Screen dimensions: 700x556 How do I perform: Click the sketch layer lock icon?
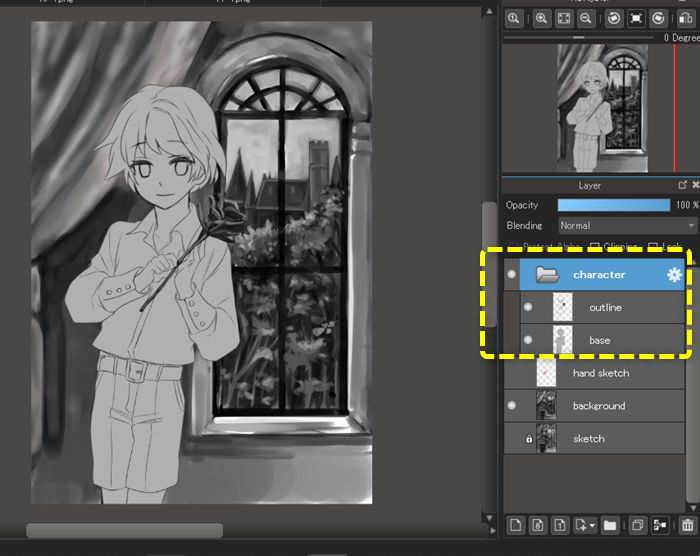click(529, 439)
